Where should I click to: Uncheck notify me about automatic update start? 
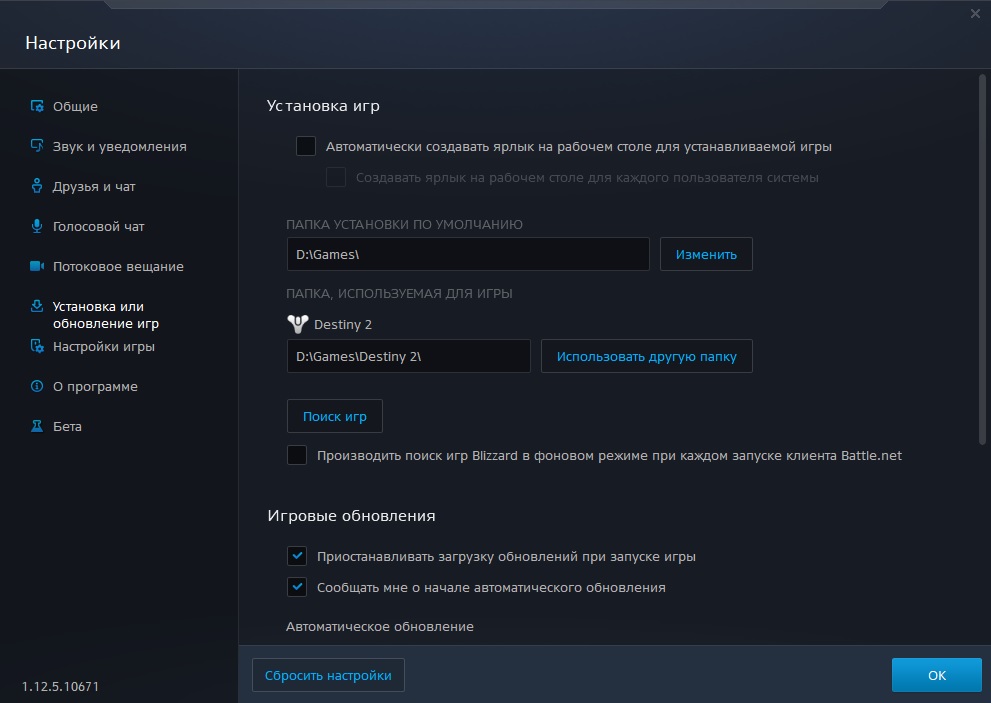297,587
